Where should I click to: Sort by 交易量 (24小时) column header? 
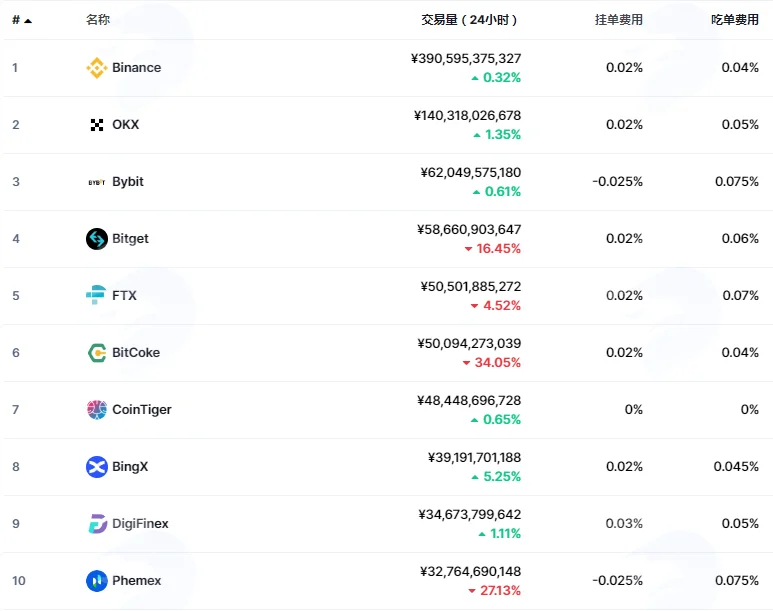469,20
